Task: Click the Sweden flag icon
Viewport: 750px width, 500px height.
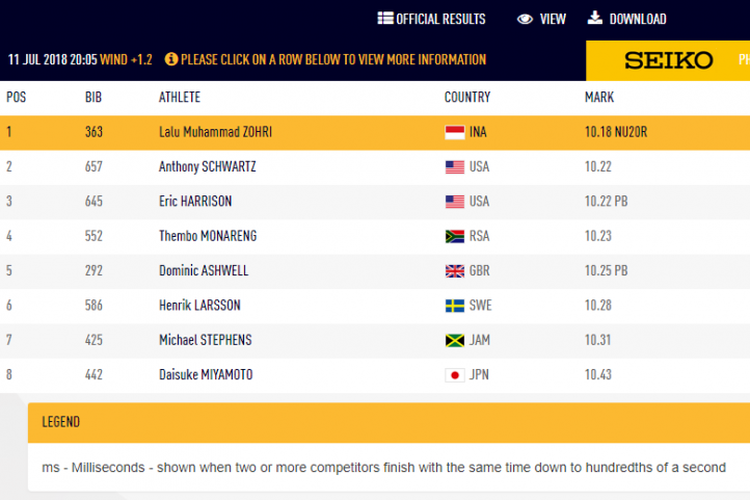Action: (455, 305)
